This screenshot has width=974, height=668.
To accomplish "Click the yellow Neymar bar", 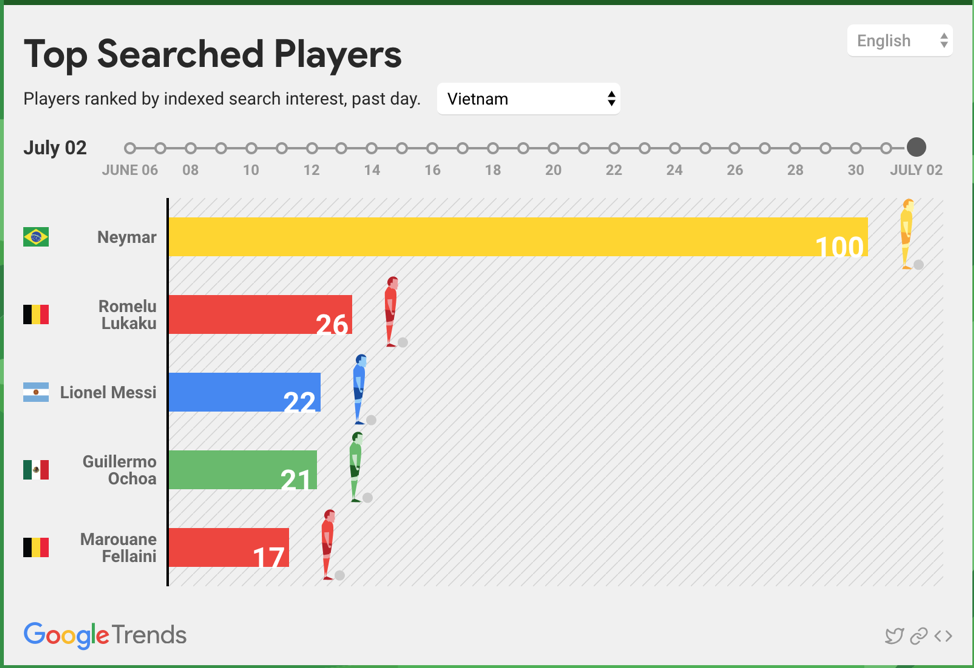I will tap(500, 237).
